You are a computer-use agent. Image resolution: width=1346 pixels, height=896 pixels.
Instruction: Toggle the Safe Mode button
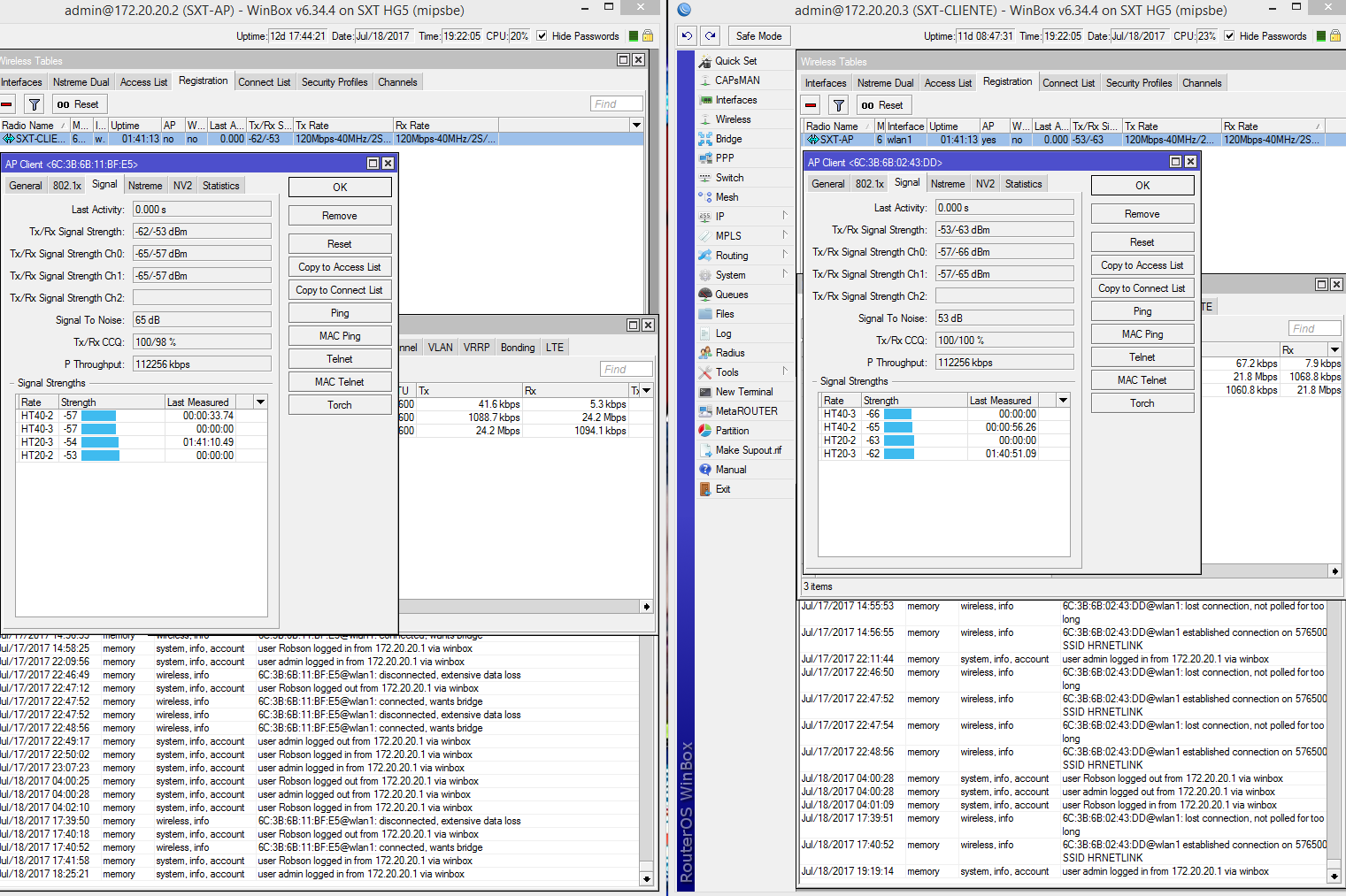(x=758, y=36)
